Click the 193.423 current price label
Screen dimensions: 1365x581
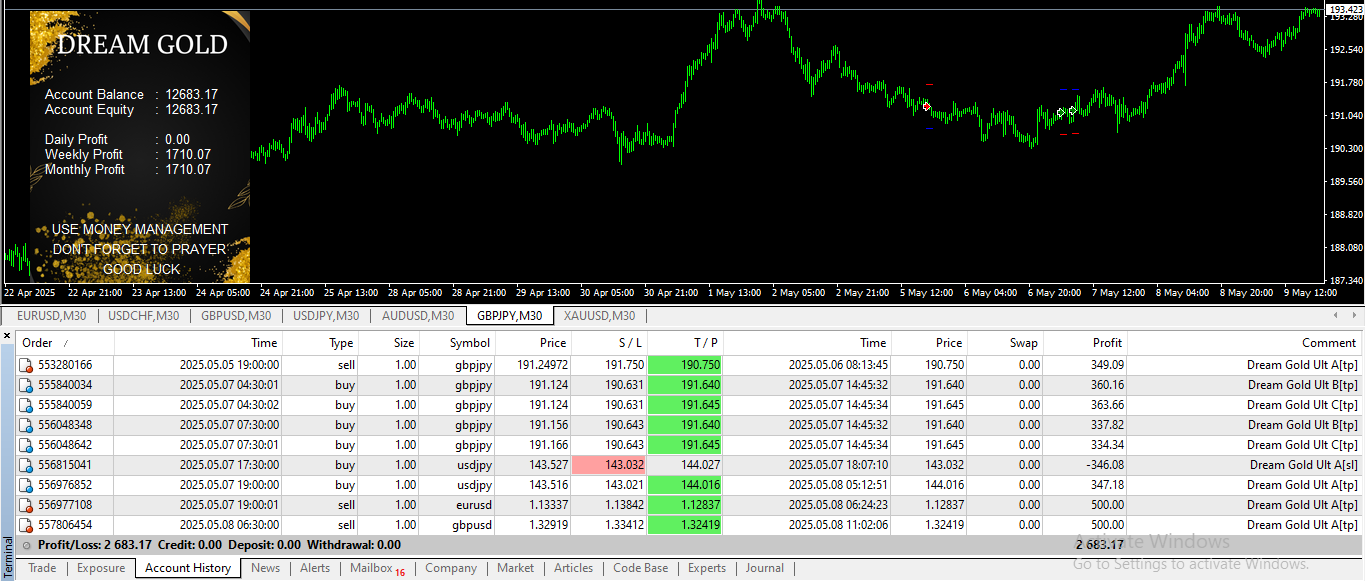(1345, 10)
